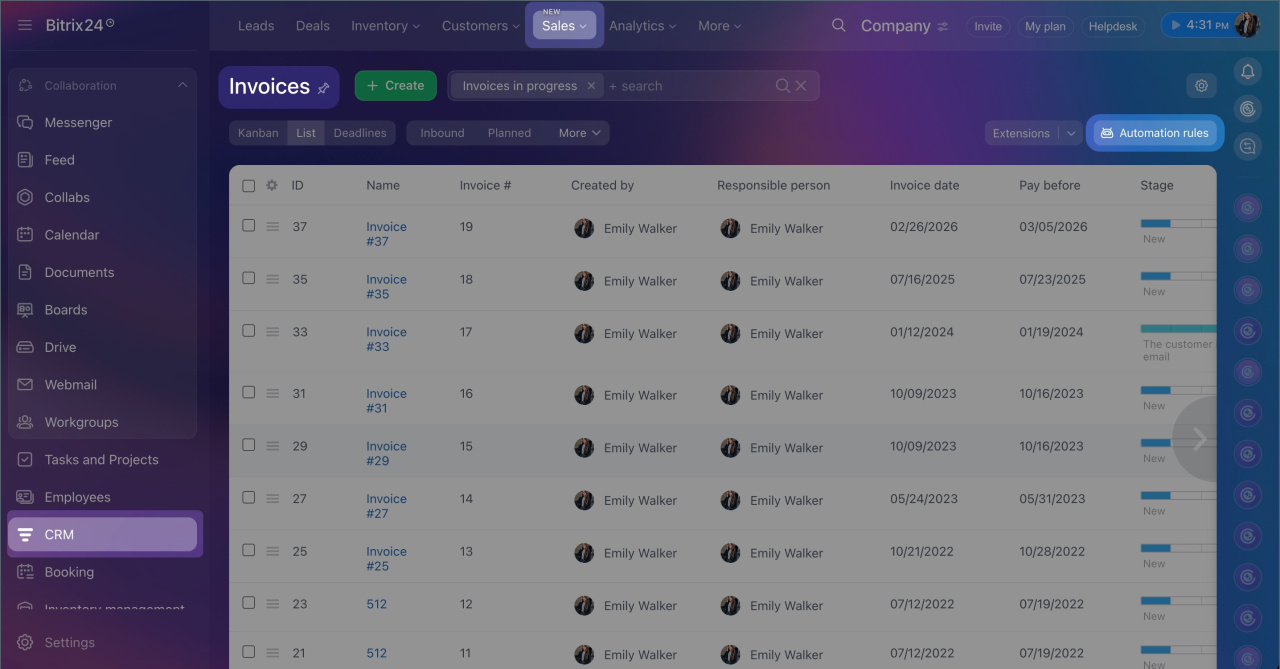Tick the checkbox for invoice ID 37
Screen dimensions: 1280x669
pyautogui.click(x=249, y=226)
